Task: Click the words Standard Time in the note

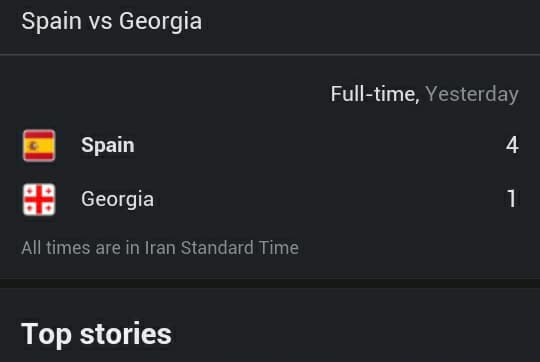Action: pyautogui.click(x=240, y=248)
